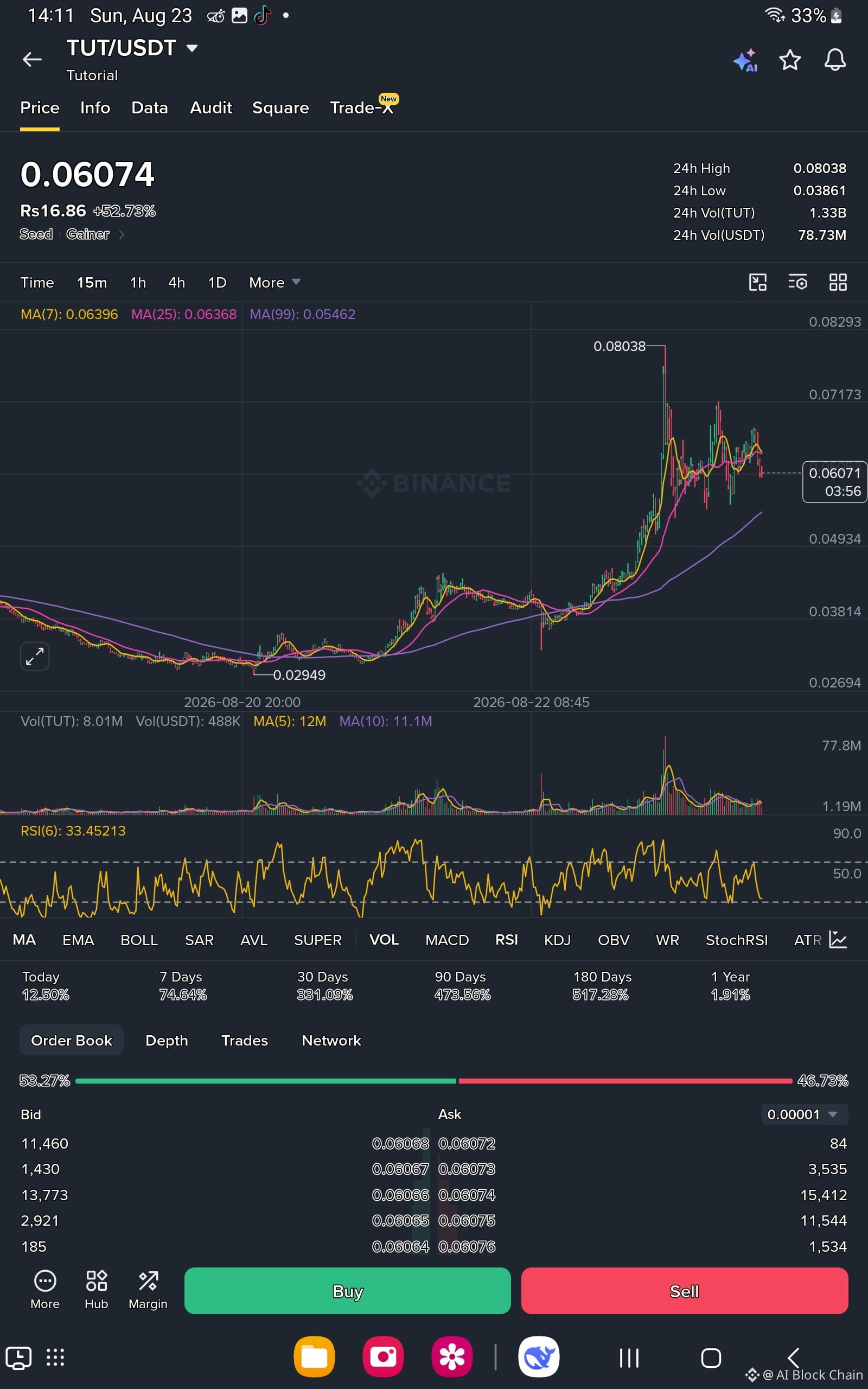868x1389 pixels.
Task: Toggle the StochRSI sub-indicator
Action: click(737, 940)
